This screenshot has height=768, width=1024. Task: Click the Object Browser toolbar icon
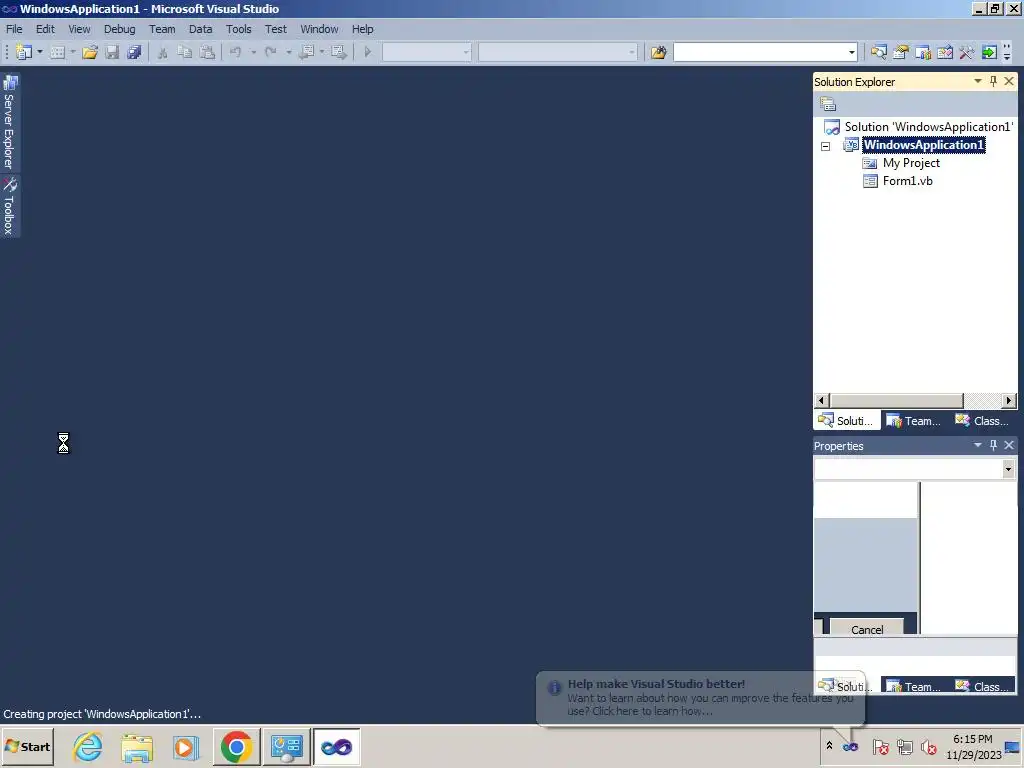coord(945,52)
